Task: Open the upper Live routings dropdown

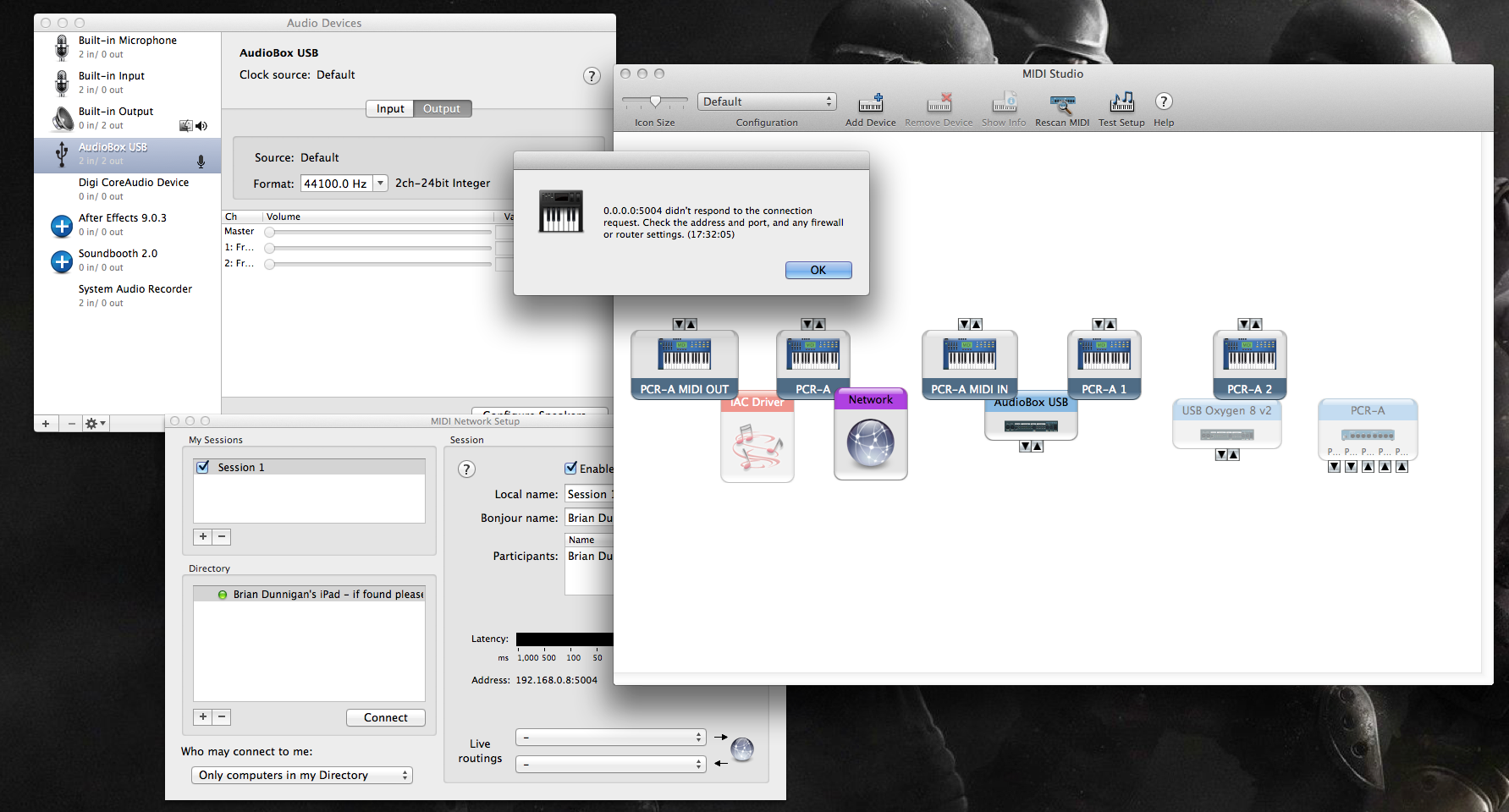Action: click(x=610, y=738)
